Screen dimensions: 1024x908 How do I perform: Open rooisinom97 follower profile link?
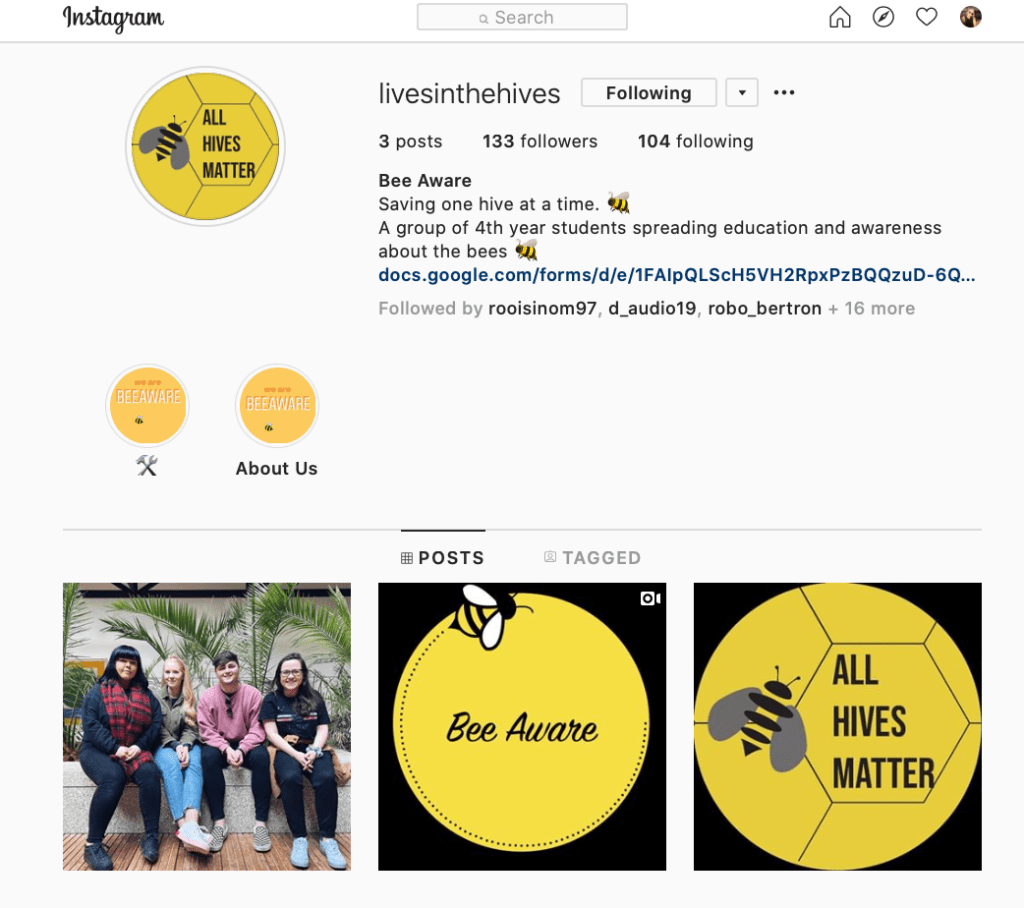[542, 308]
